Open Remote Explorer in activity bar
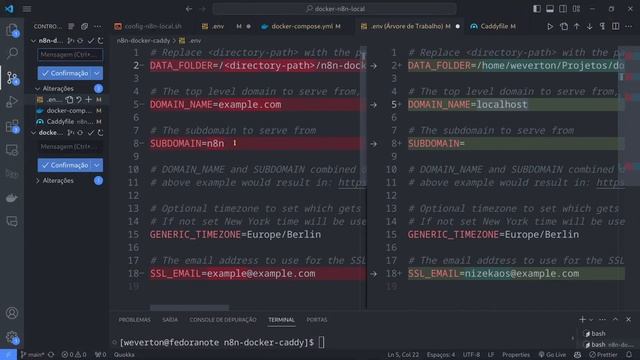This screenshot has width=640, height=360. pyautogui.click(x=12, y=150)
